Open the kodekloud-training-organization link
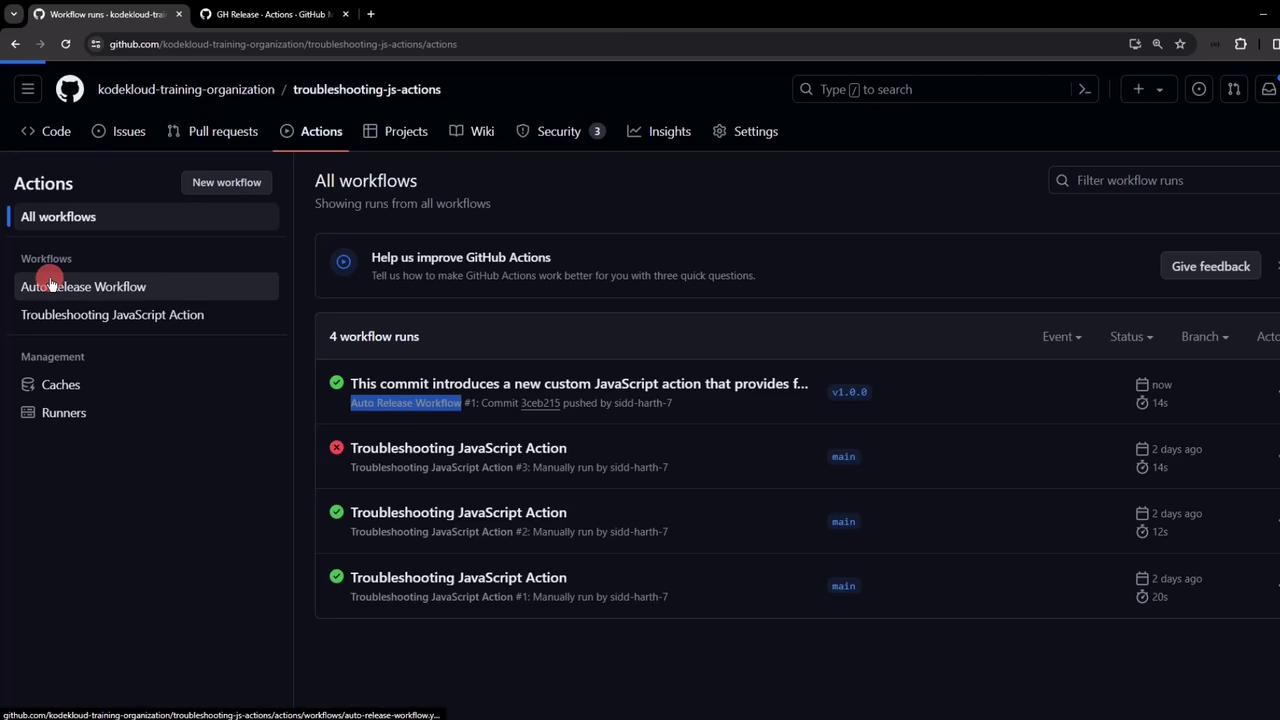 [186, 89]
